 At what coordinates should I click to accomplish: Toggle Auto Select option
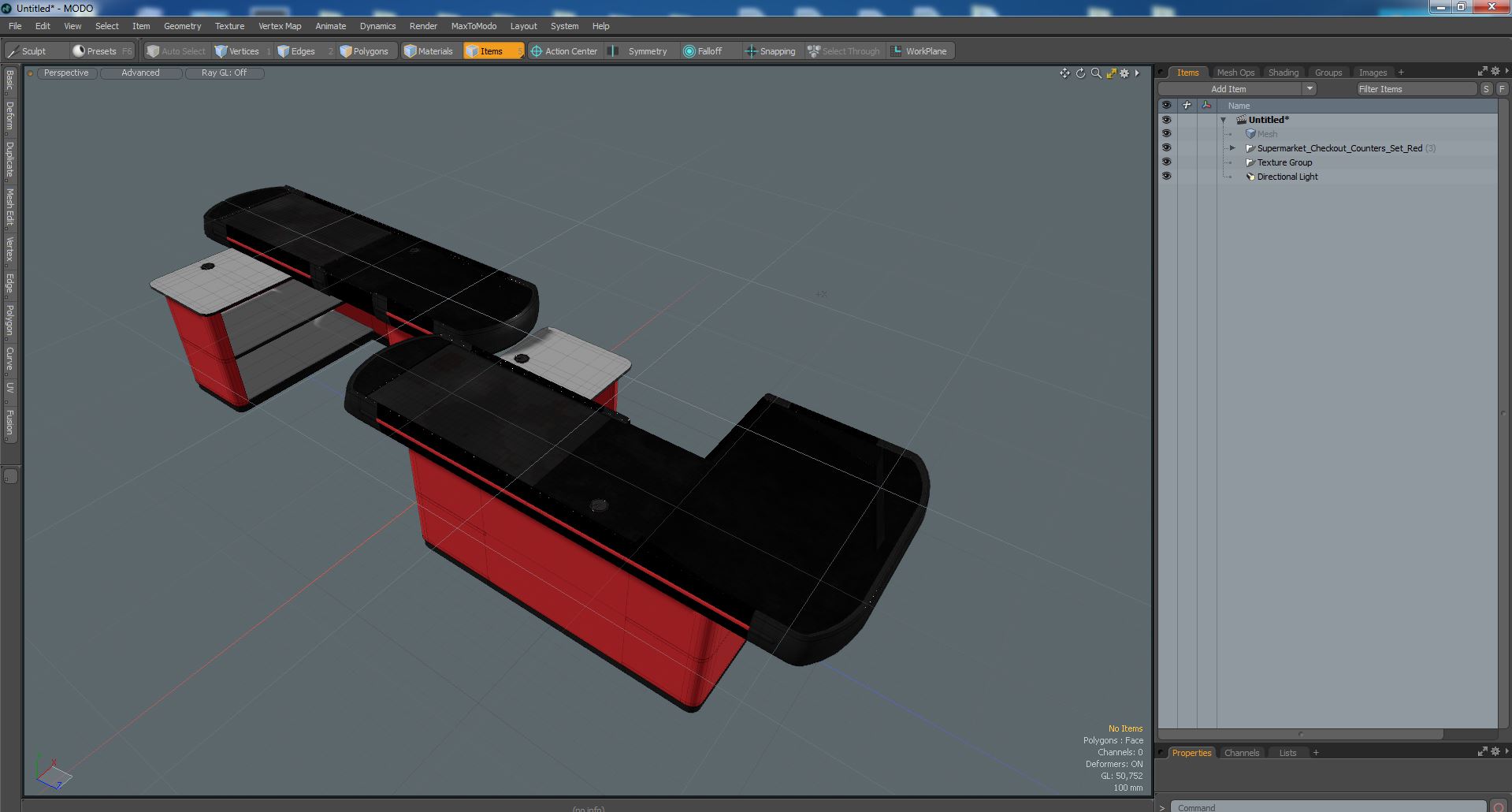176,51
